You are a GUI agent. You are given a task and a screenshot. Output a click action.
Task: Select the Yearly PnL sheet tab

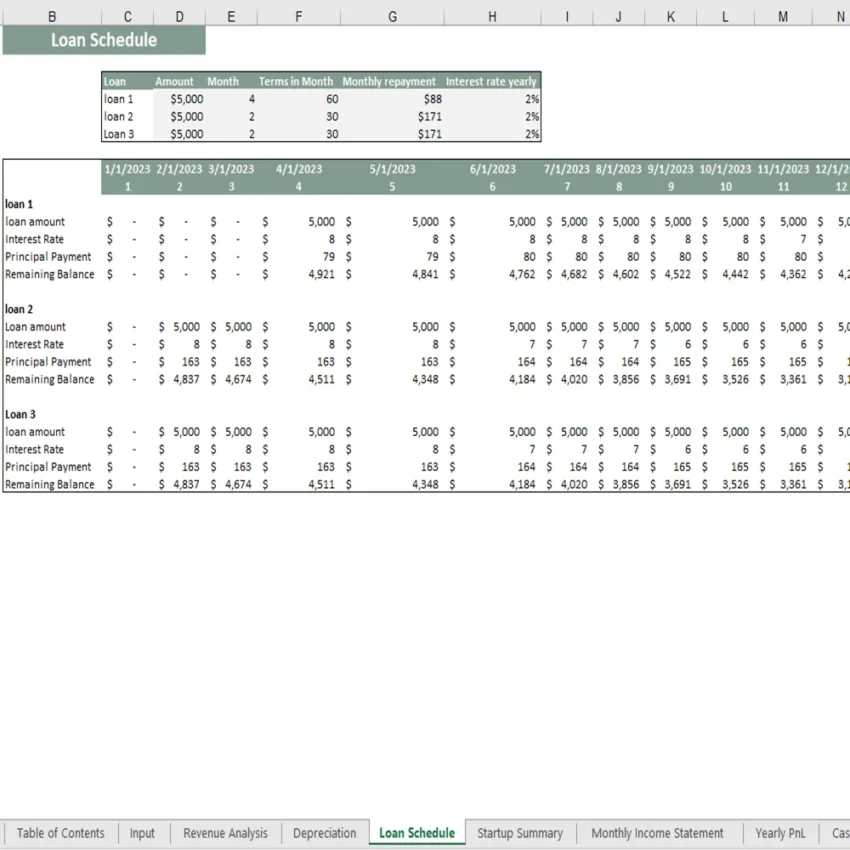[x=780, y=833]
